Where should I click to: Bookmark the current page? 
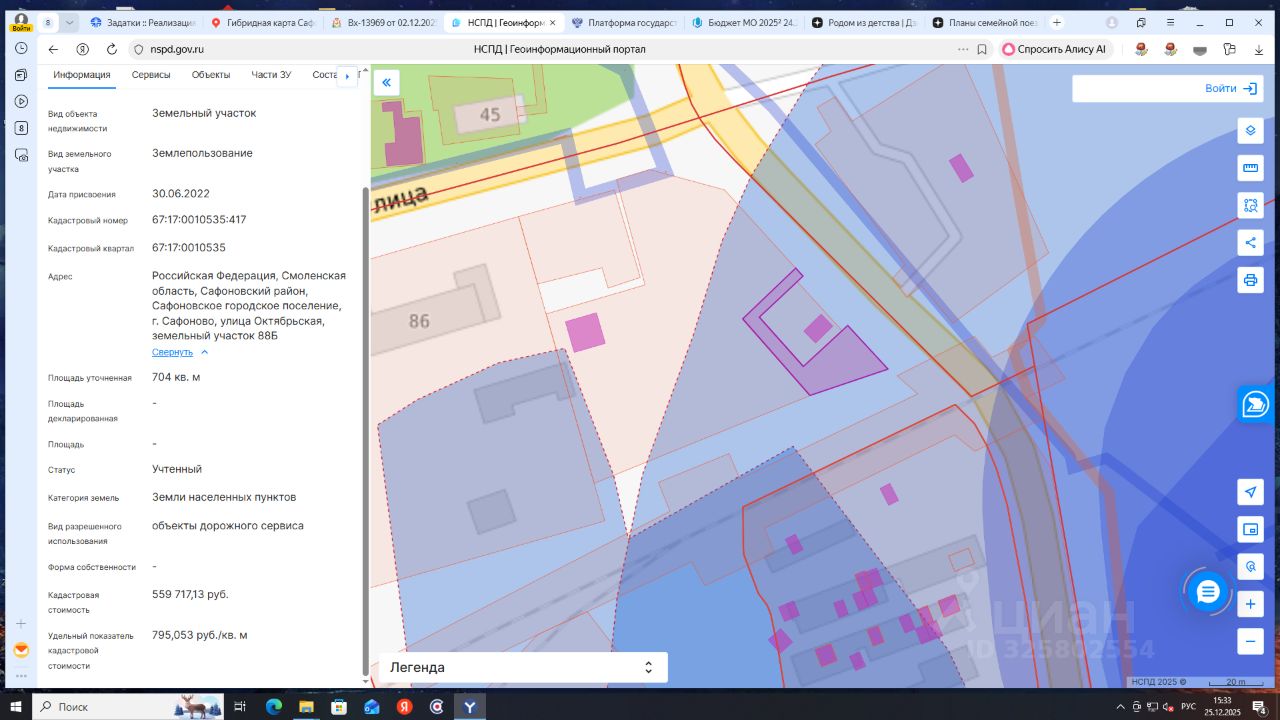pyautogui.click(x=982, y=49)
